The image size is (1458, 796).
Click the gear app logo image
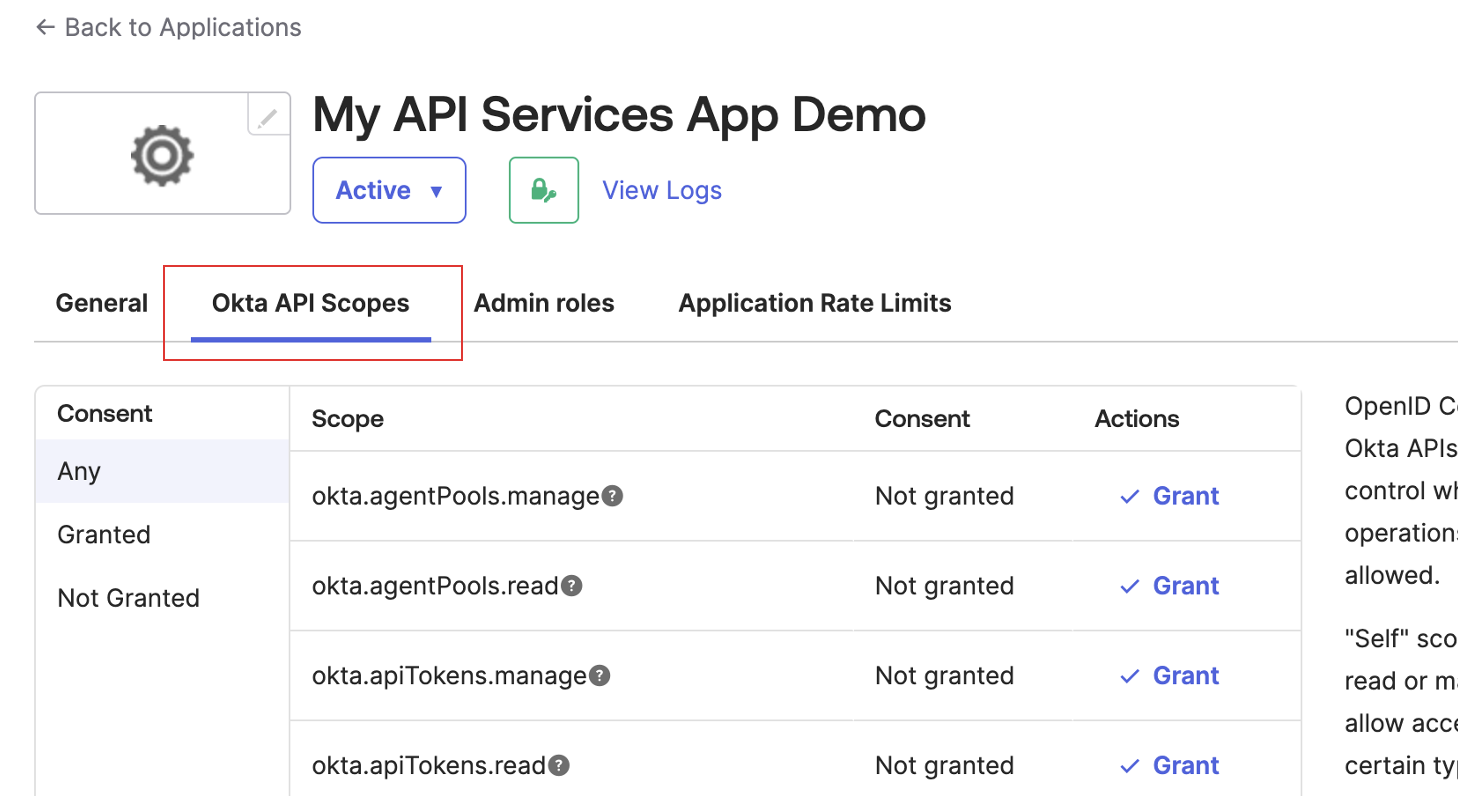[162, 155]
